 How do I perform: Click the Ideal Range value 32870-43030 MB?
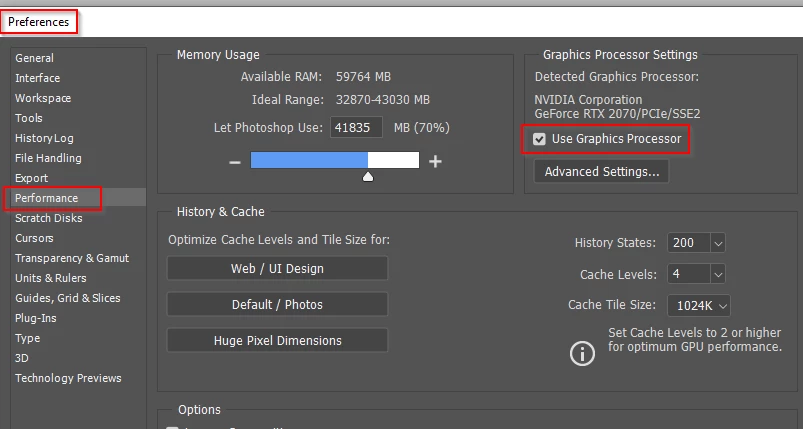[383, 99]
